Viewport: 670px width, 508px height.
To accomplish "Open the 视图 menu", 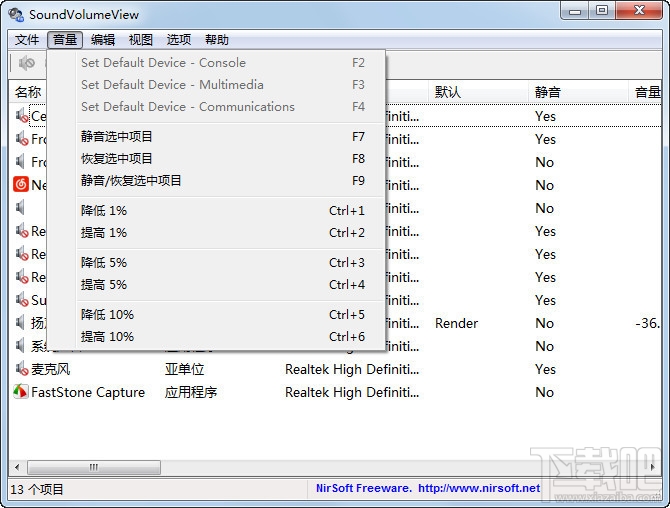I will pyautogui.click(x=141, y=40).
